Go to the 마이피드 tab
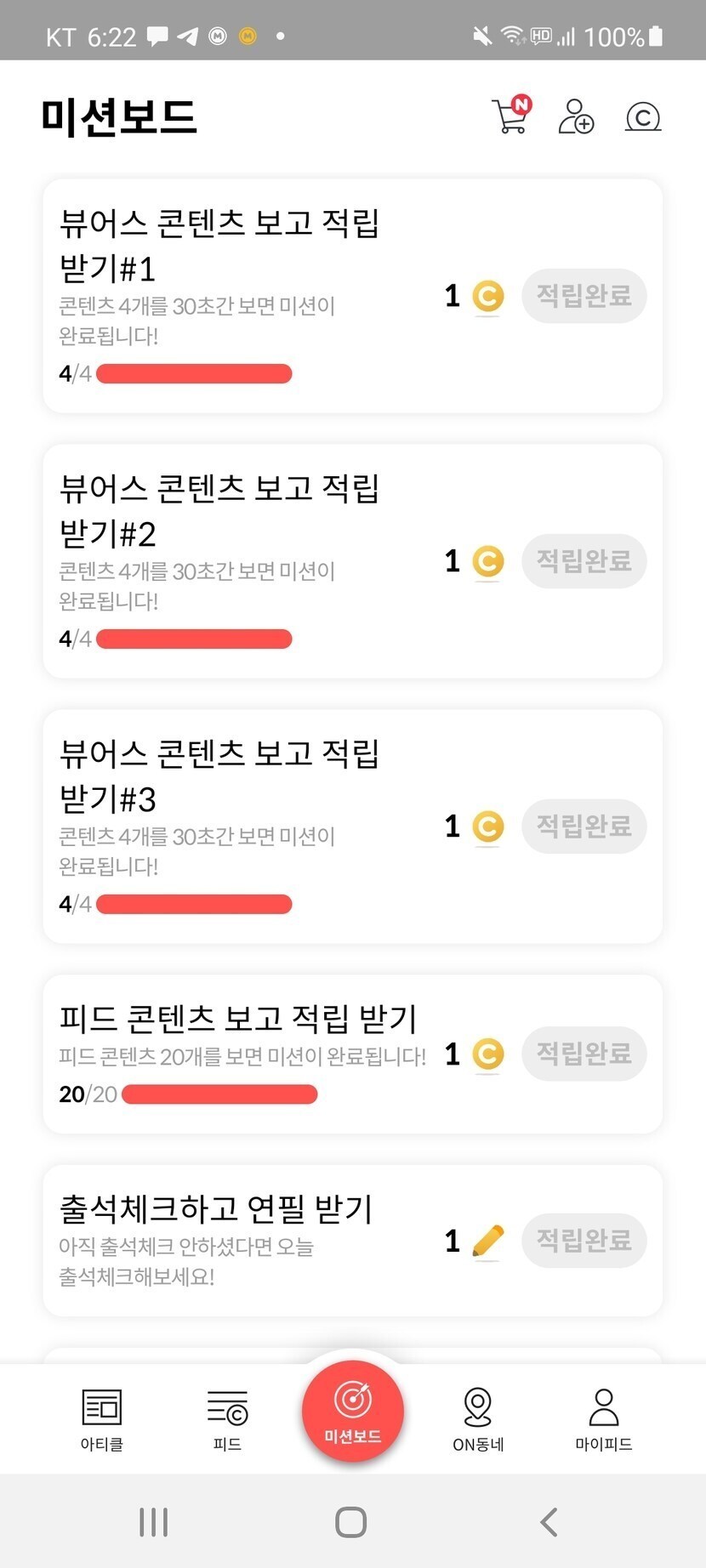Image resolution: width=706 pixels, height=1568 pixels. point(604,1418)
